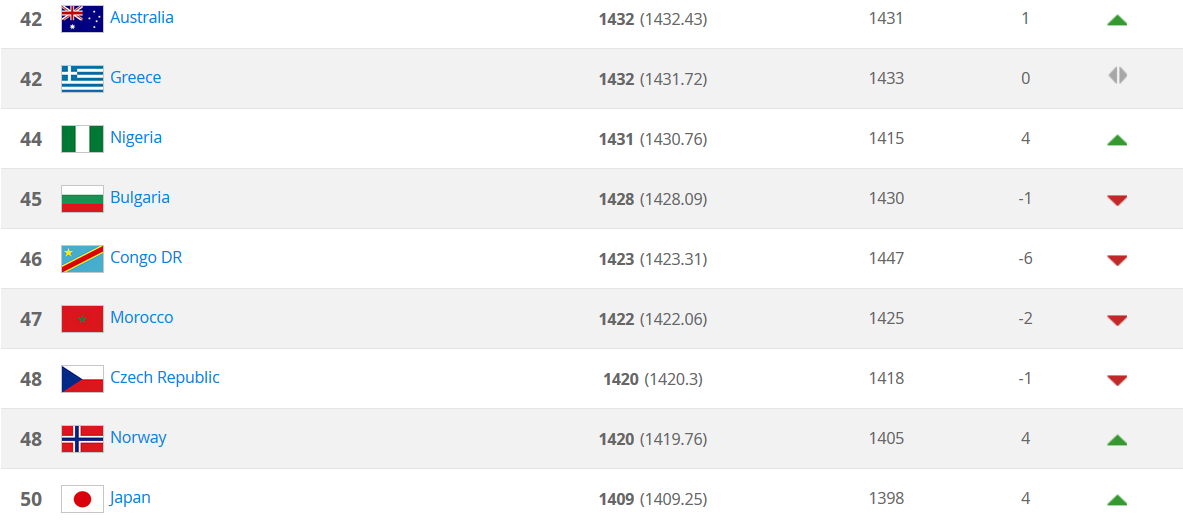
Task: Click Greece's grey no-change arrows icon
Action: point(1117,75)
